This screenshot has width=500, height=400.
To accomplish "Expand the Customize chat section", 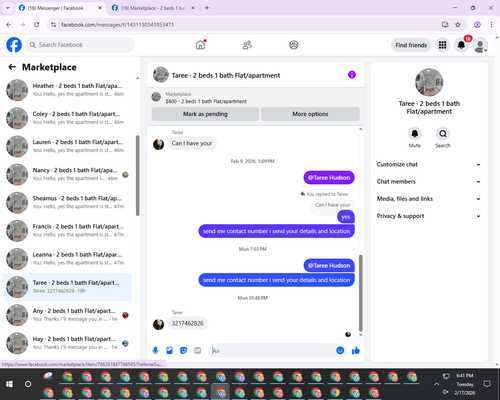I will point(429,164).
